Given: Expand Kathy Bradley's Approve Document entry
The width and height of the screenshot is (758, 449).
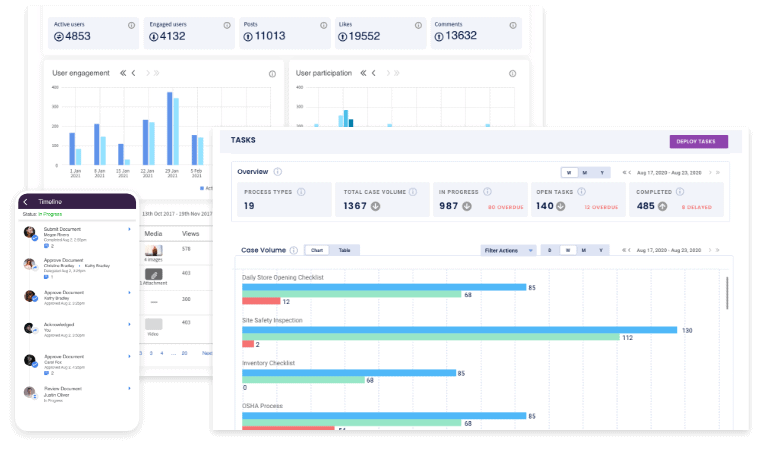Looking at the screenshot, I should pyautogui.click(x=130, y=292).
